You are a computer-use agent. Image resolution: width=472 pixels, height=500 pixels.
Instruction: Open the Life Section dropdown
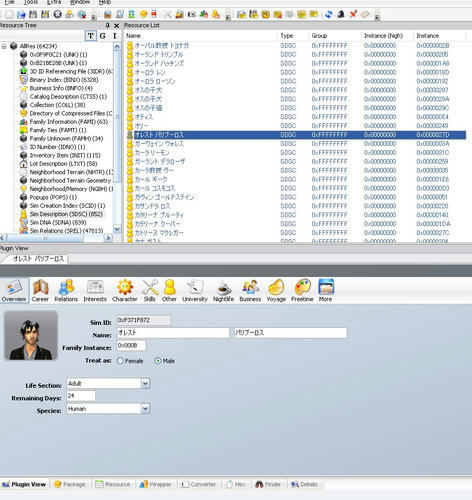(x=145, y=383)
